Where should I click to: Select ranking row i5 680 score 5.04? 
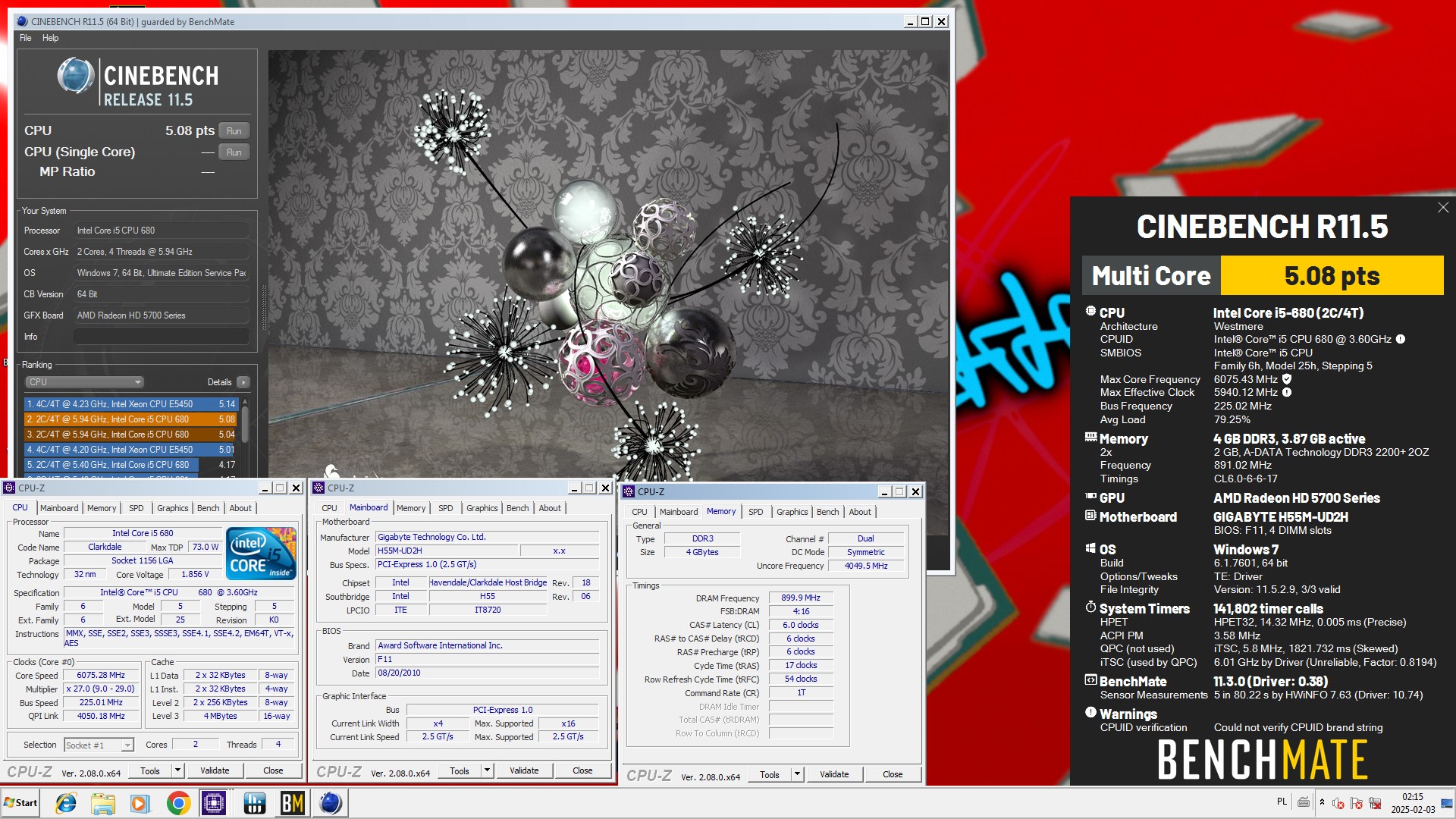(x=131, y=435)
